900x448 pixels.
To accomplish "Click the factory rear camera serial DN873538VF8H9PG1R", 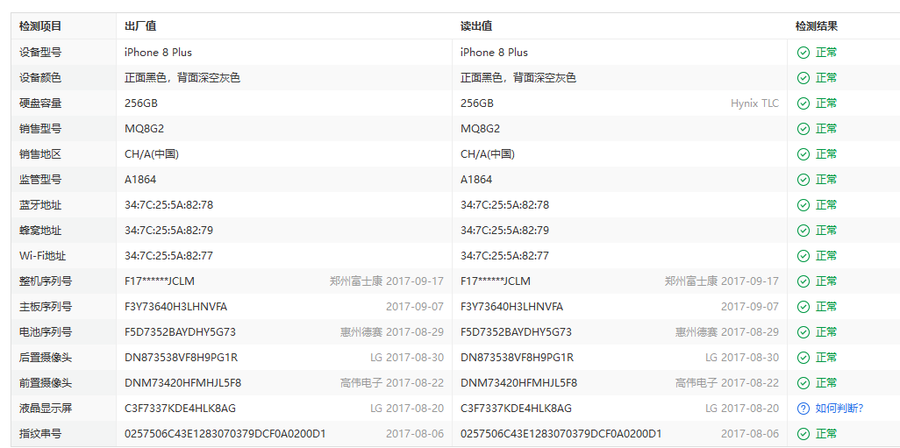I will click(181, 357).
